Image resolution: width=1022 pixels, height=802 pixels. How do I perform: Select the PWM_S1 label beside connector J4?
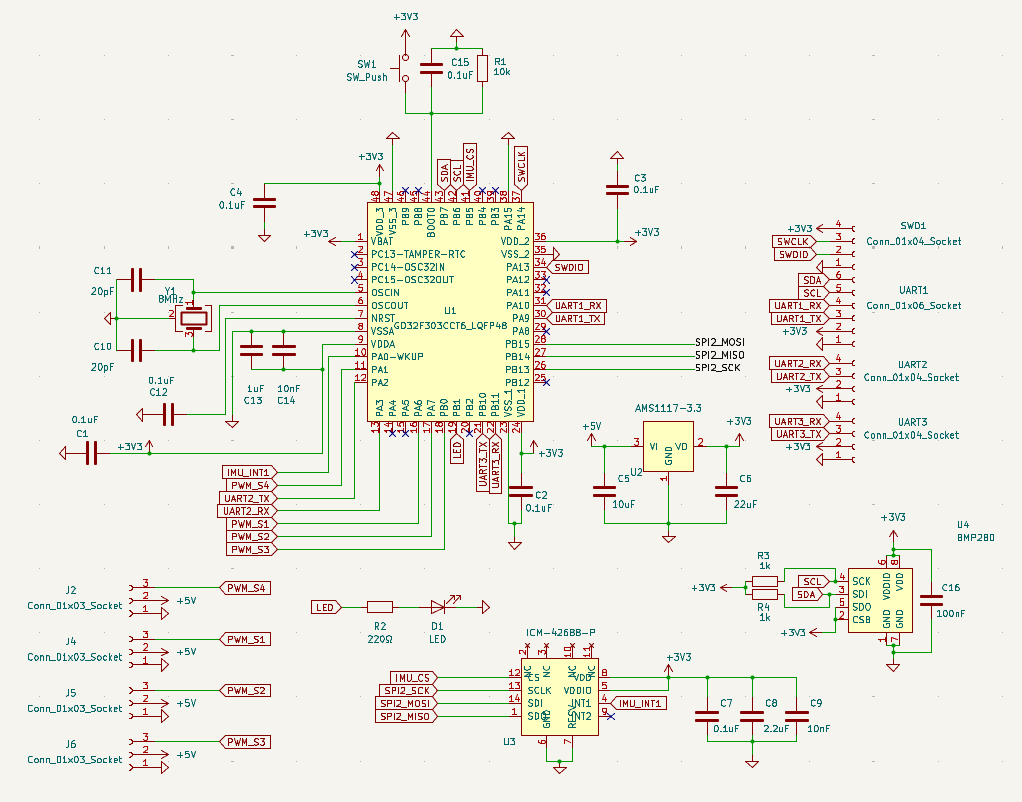pos(245,639)
